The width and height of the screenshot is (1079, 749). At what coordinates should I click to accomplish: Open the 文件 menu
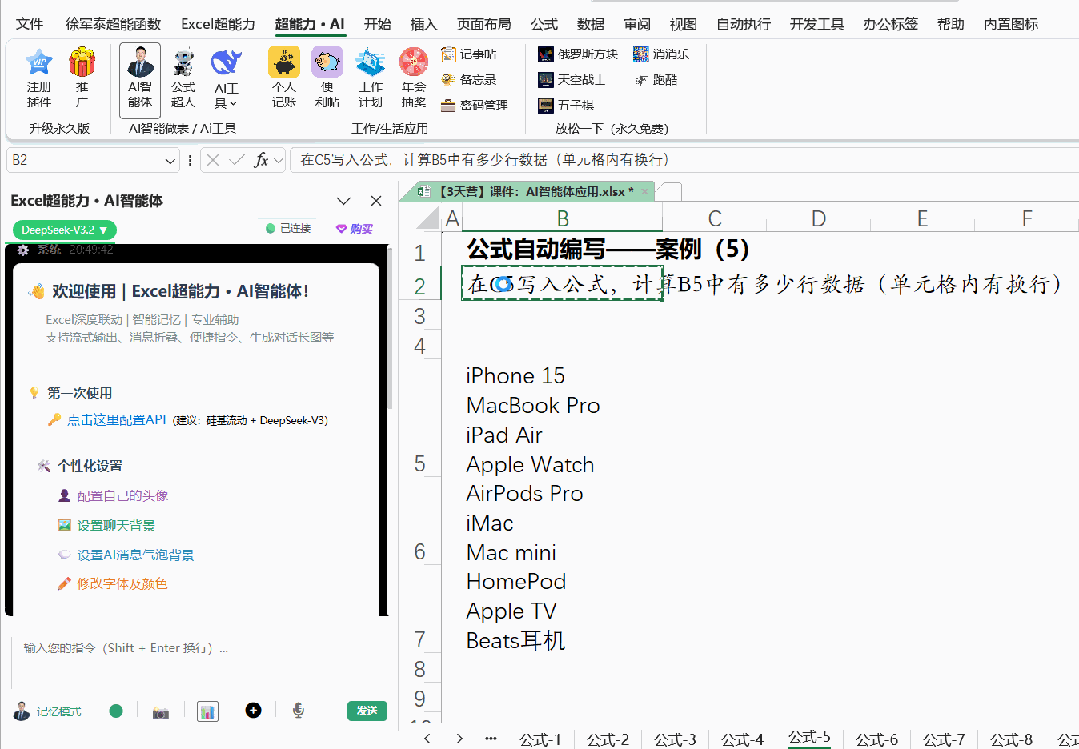tap(30, 25)
